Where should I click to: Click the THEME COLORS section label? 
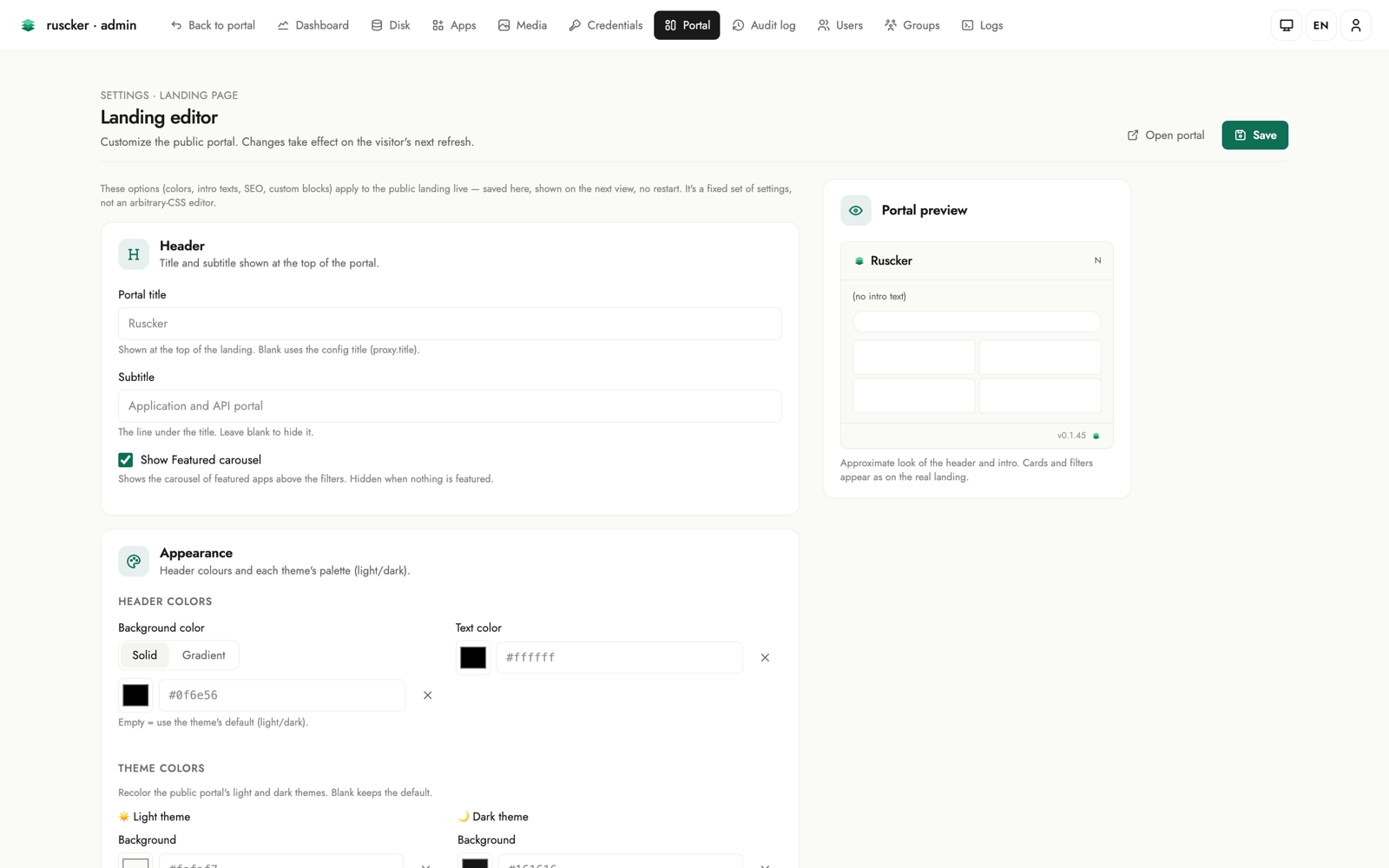click(161, 768)
